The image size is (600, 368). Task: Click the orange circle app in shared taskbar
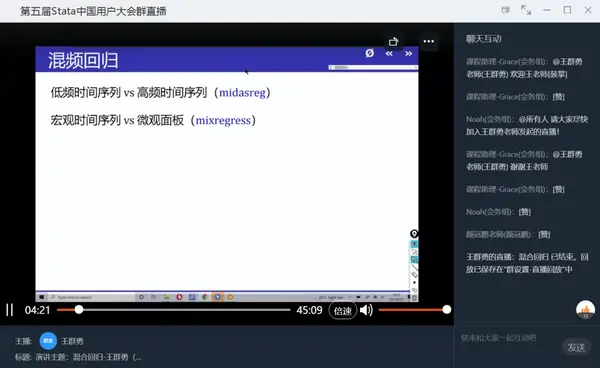[x=230, y=297]
